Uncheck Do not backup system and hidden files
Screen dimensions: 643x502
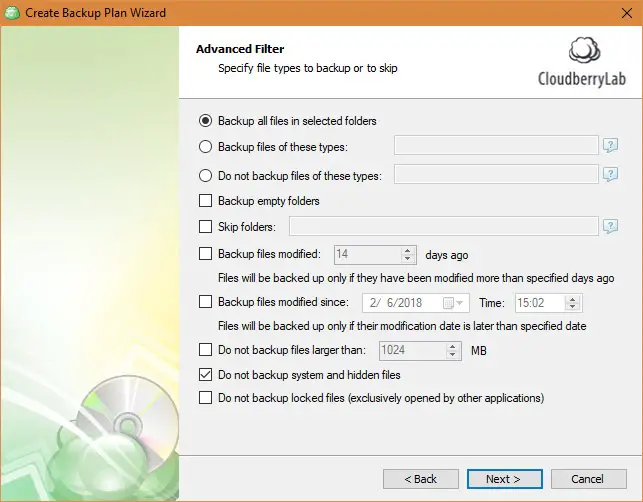pyautogui.click(x=205, y=374)
